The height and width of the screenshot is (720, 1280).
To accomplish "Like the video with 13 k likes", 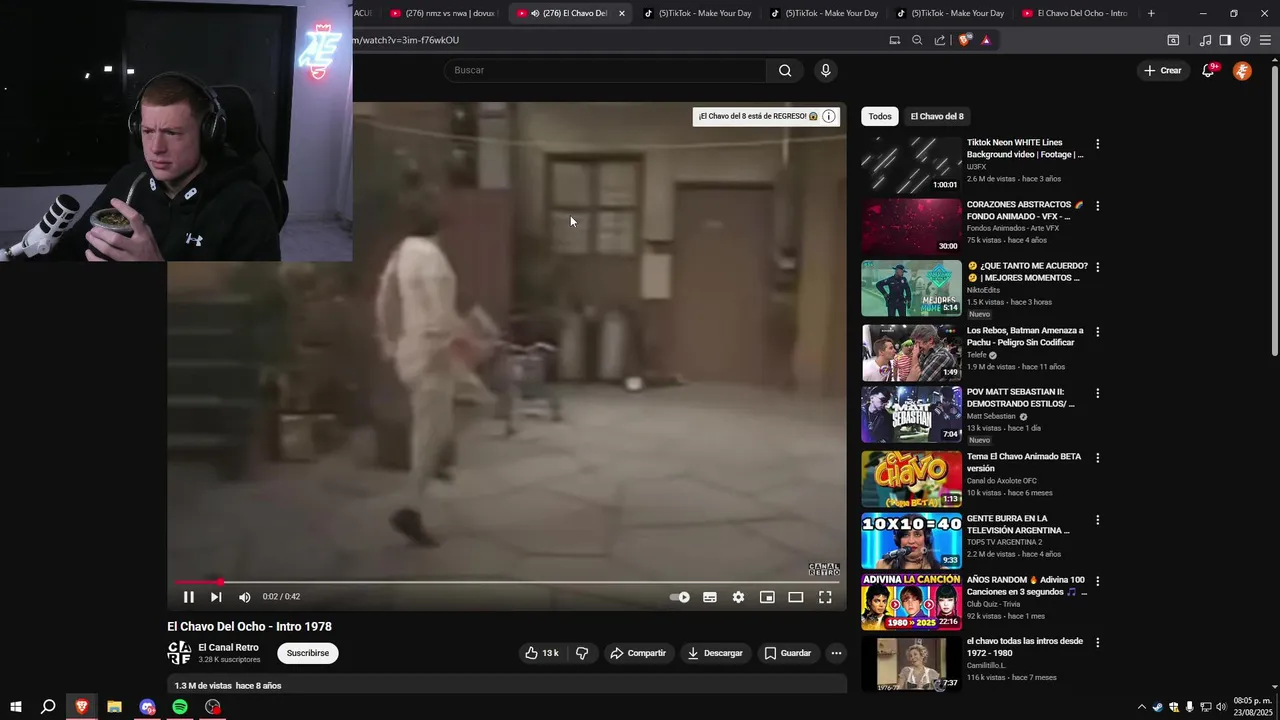I will click(x=541, y=653).
